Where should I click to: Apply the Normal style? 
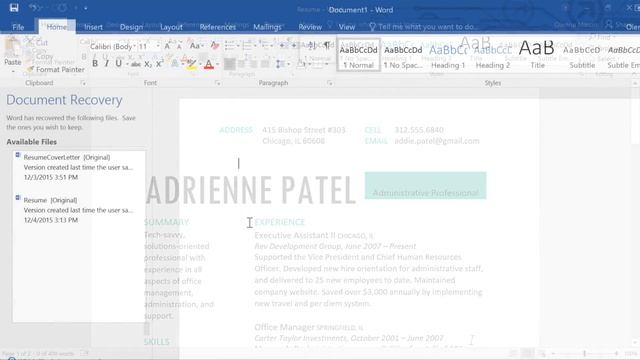[358, 56]
